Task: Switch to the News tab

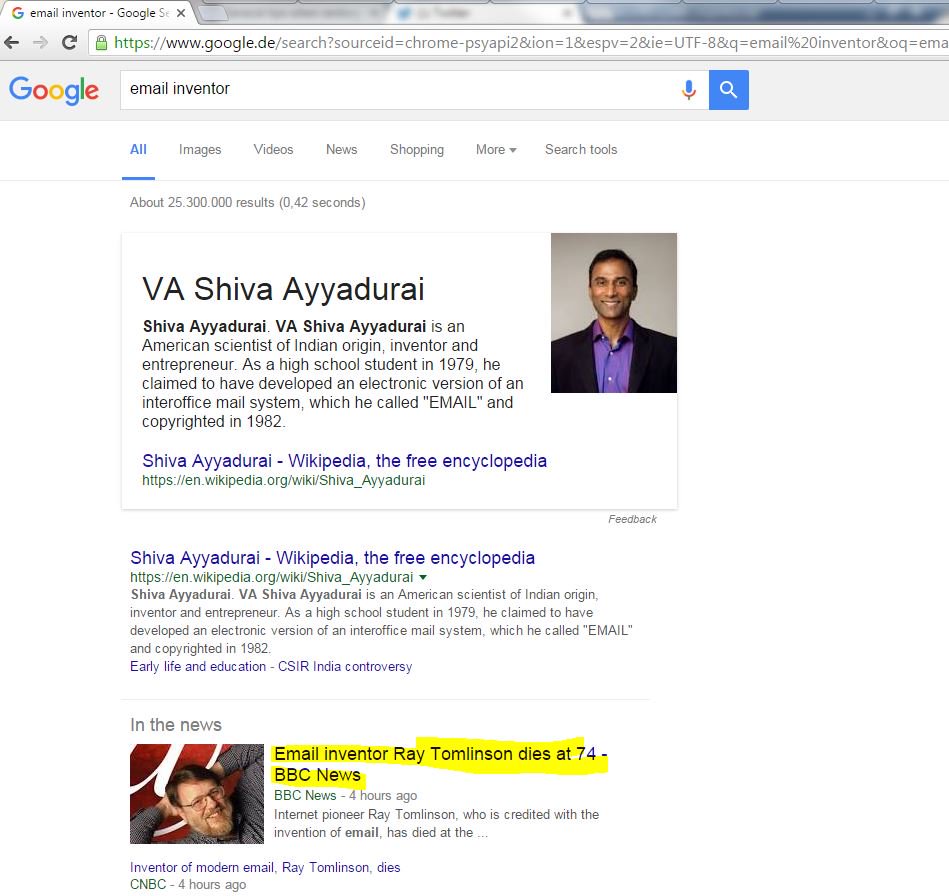Action: point(341,150)
